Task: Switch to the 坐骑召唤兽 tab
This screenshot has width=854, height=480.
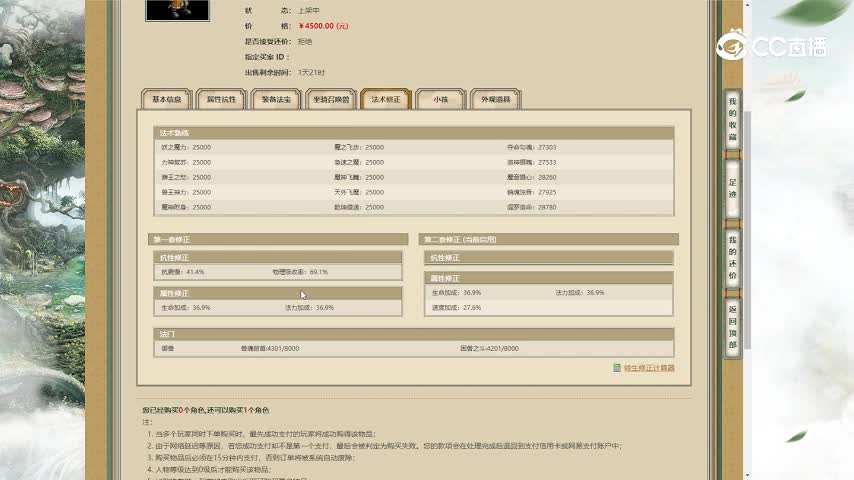Action: (x=331, y=99)
